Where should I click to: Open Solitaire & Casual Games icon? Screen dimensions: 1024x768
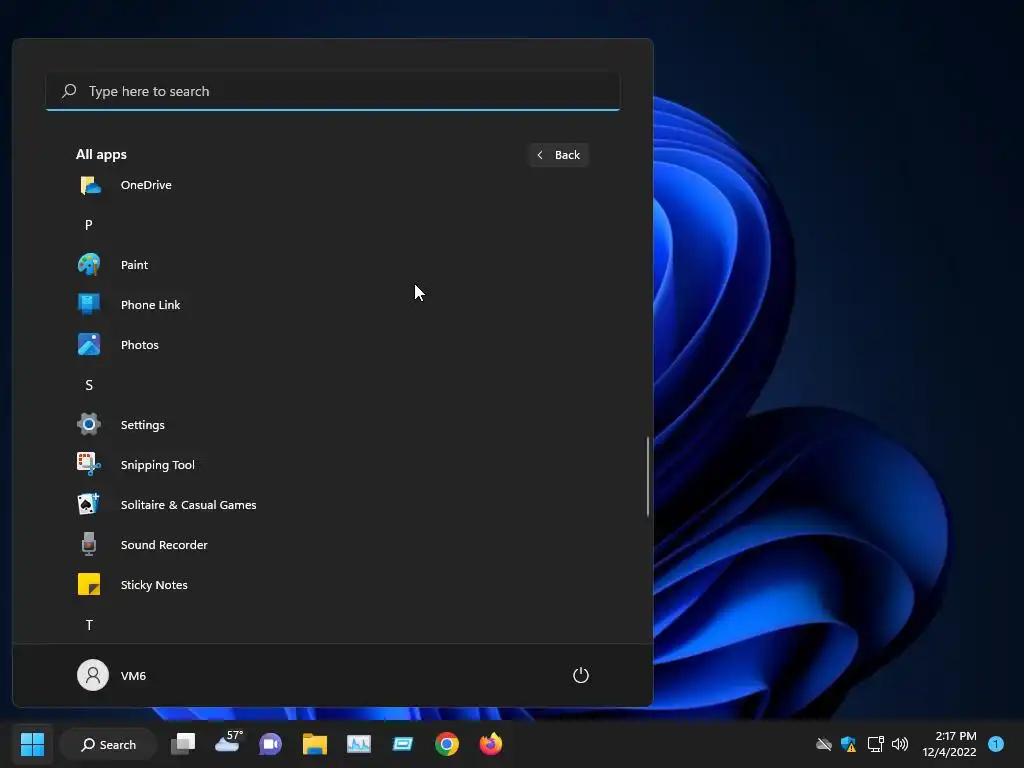[x=89, y=504]
